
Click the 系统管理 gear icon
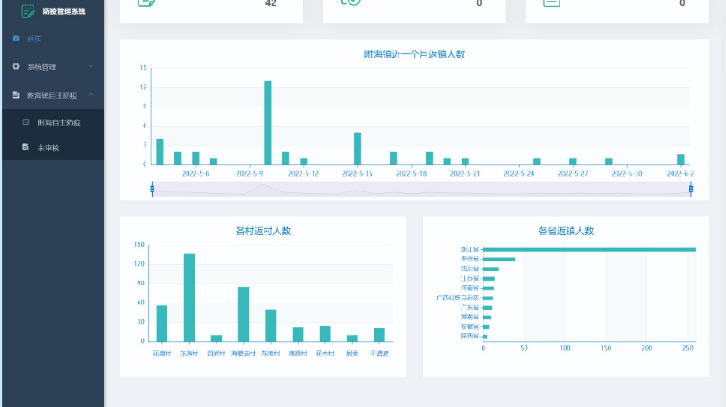pyautogui.click(x=16, y=67)
